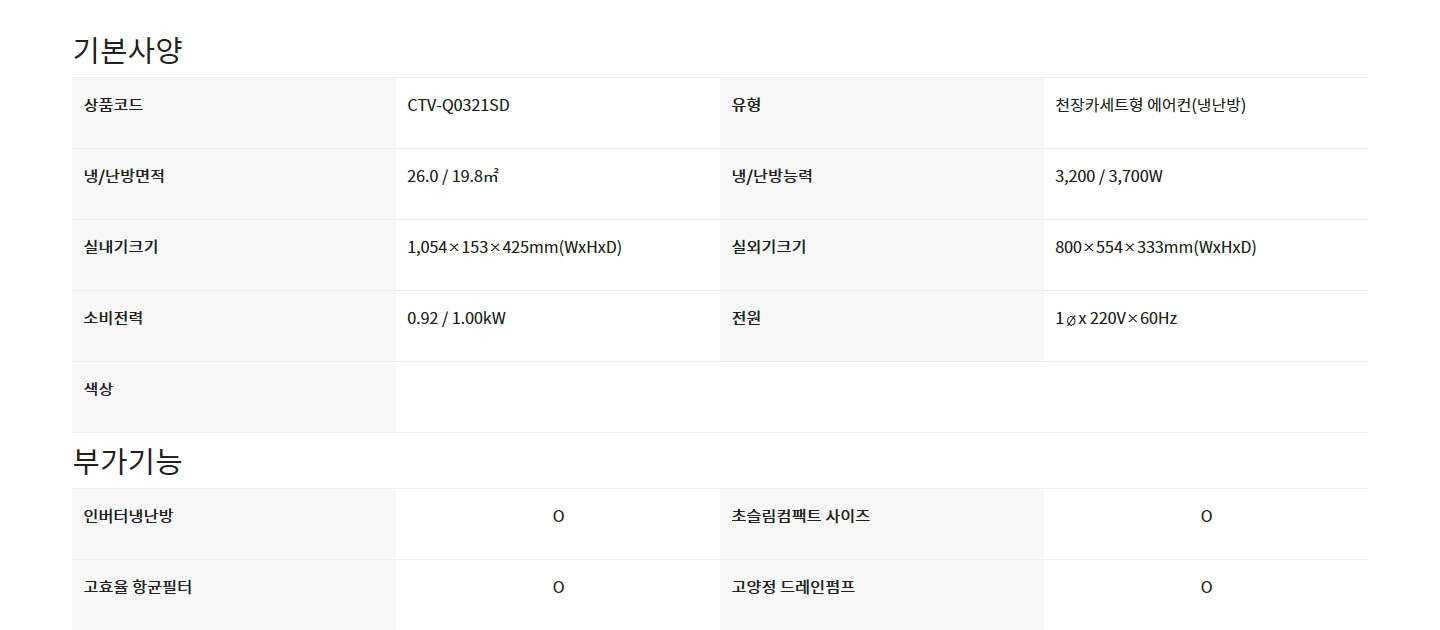Select the 천장카세트형 에어컨(냉난방) value
1440x630 pixels.
[1150, 105]
